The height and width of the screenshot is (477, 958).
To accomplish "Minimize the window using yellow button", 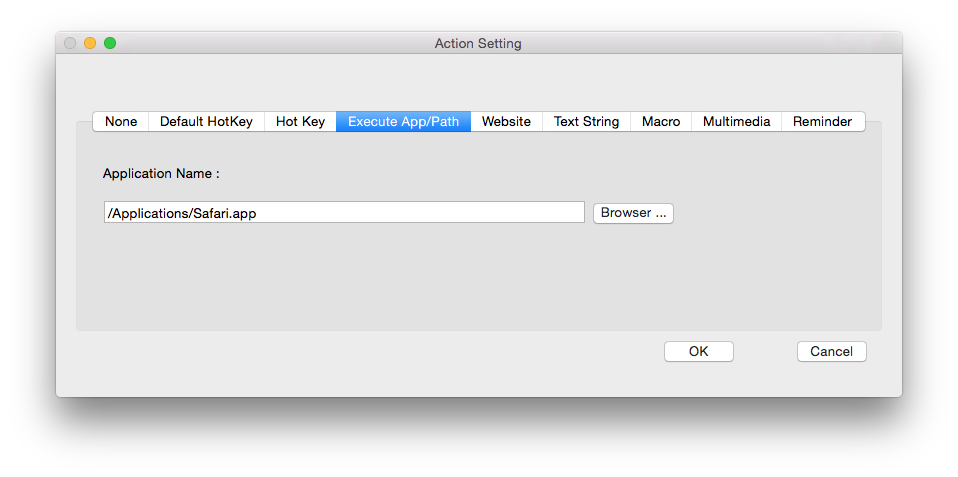I will pos(90,43).
